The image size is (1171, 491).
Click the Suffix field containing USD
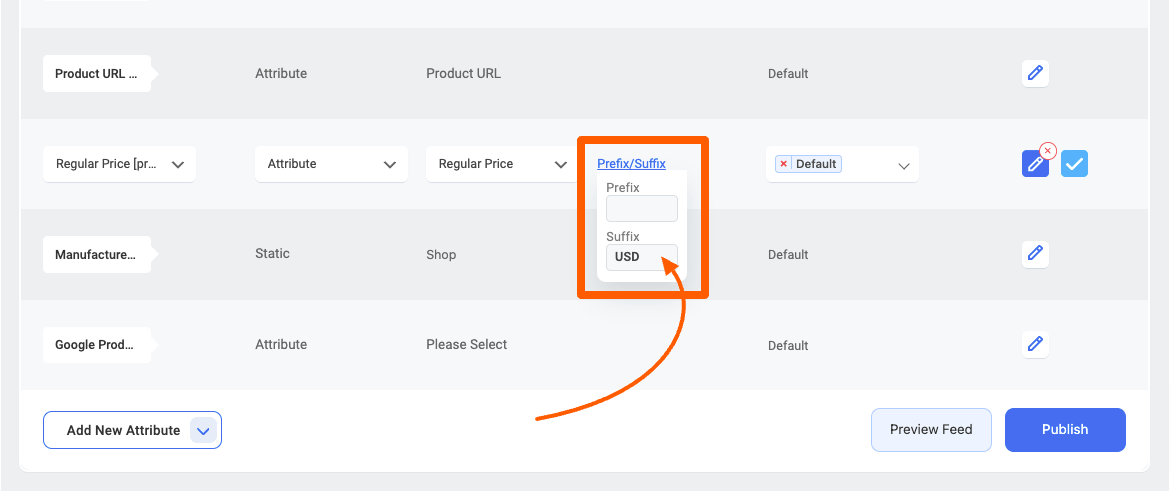[x=642, y=257]
